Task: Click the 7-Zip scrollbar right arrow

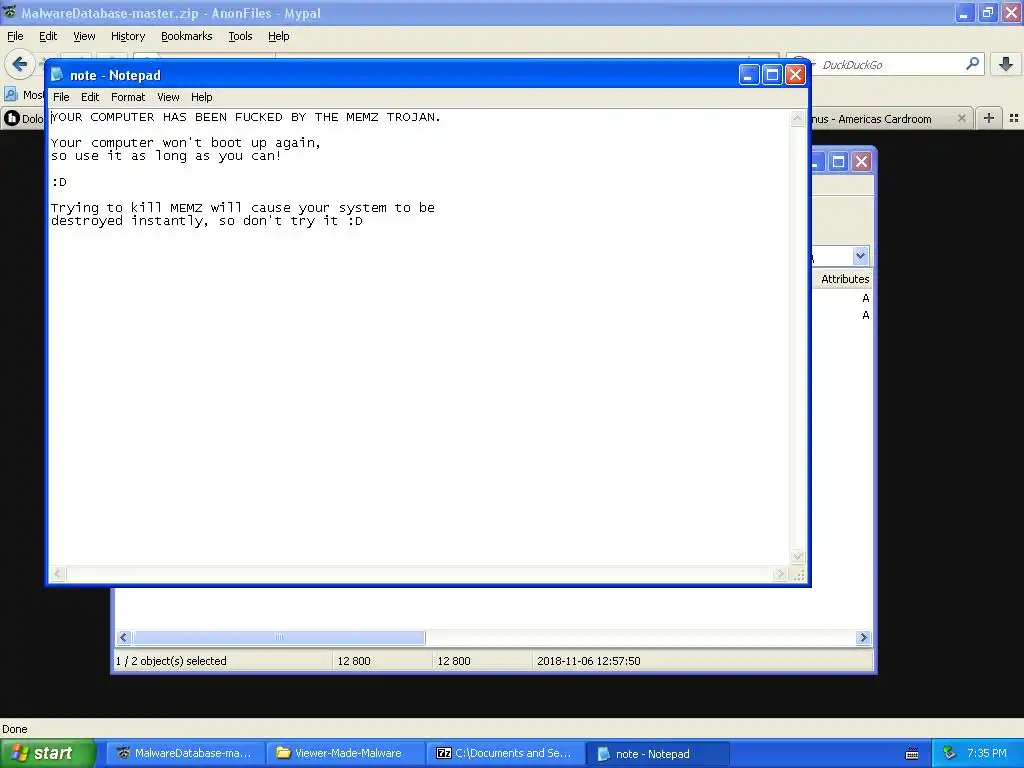Action: pyautogui.click(x=863, y=637)
